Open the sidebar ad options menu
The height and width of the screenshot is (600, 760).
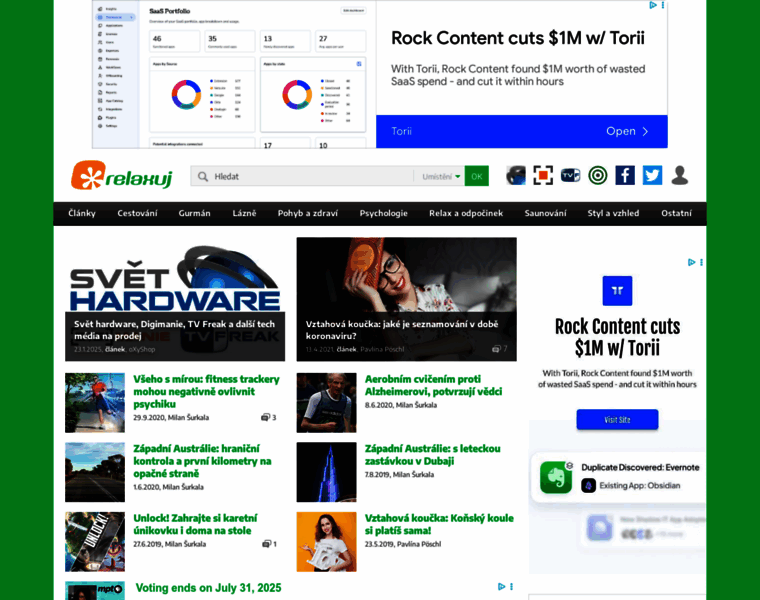click(701, 262)
